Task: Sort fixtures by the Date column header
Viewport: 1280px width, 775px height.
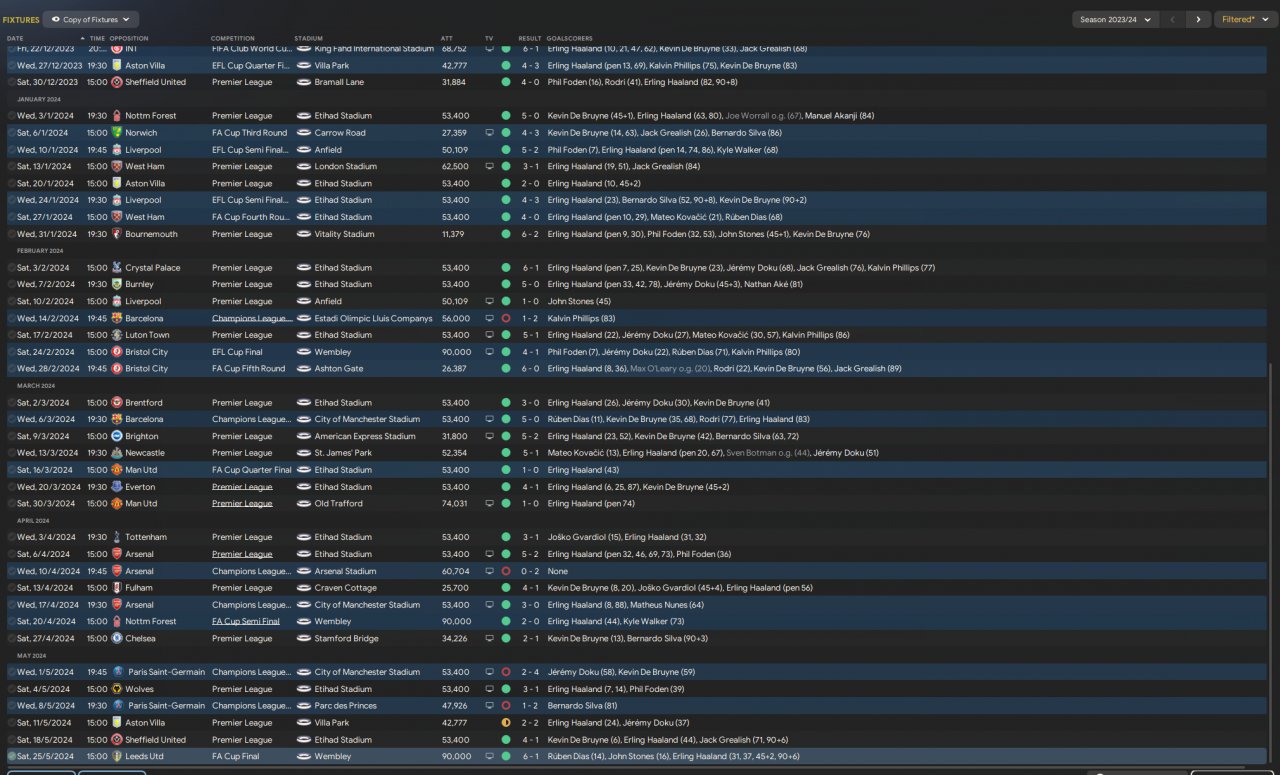Action: click(x=15, y=39)
